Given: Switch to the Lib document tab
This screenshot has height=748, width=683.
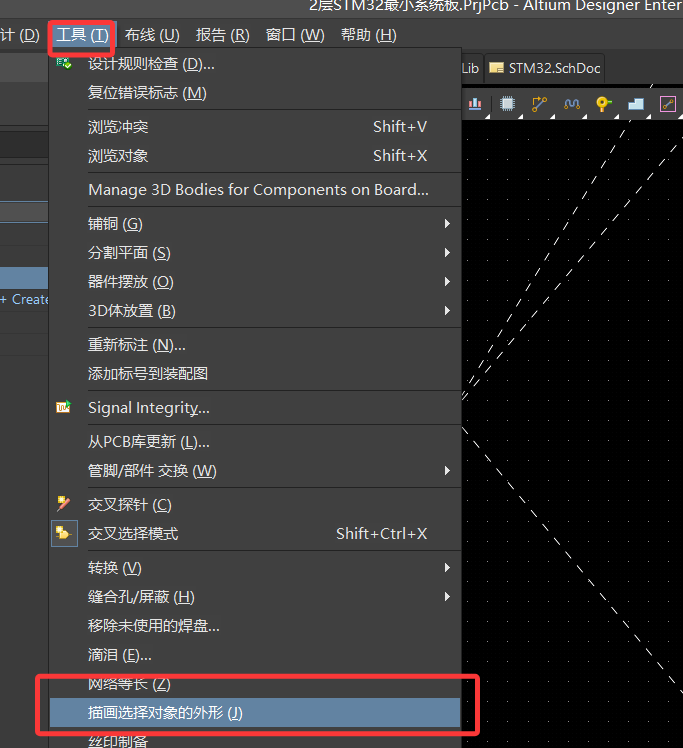Looking at the screenshot, I should 471,69.
